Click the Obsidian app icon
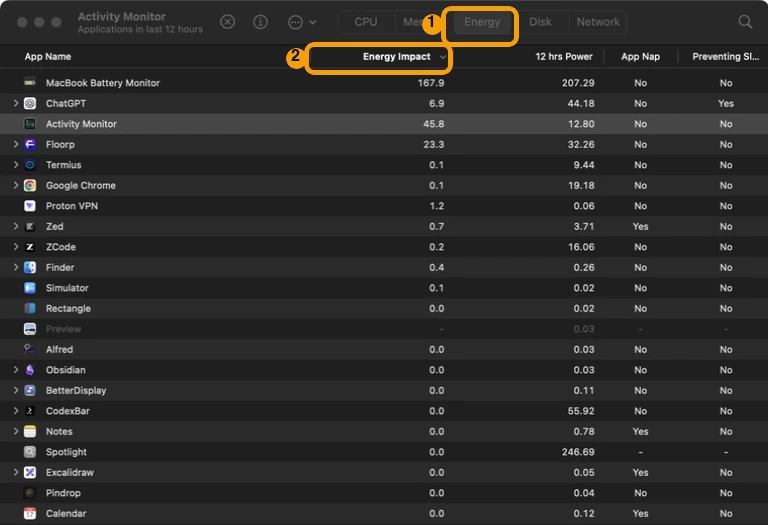Screen dimensions: 768x525 [x=30, y=370]
